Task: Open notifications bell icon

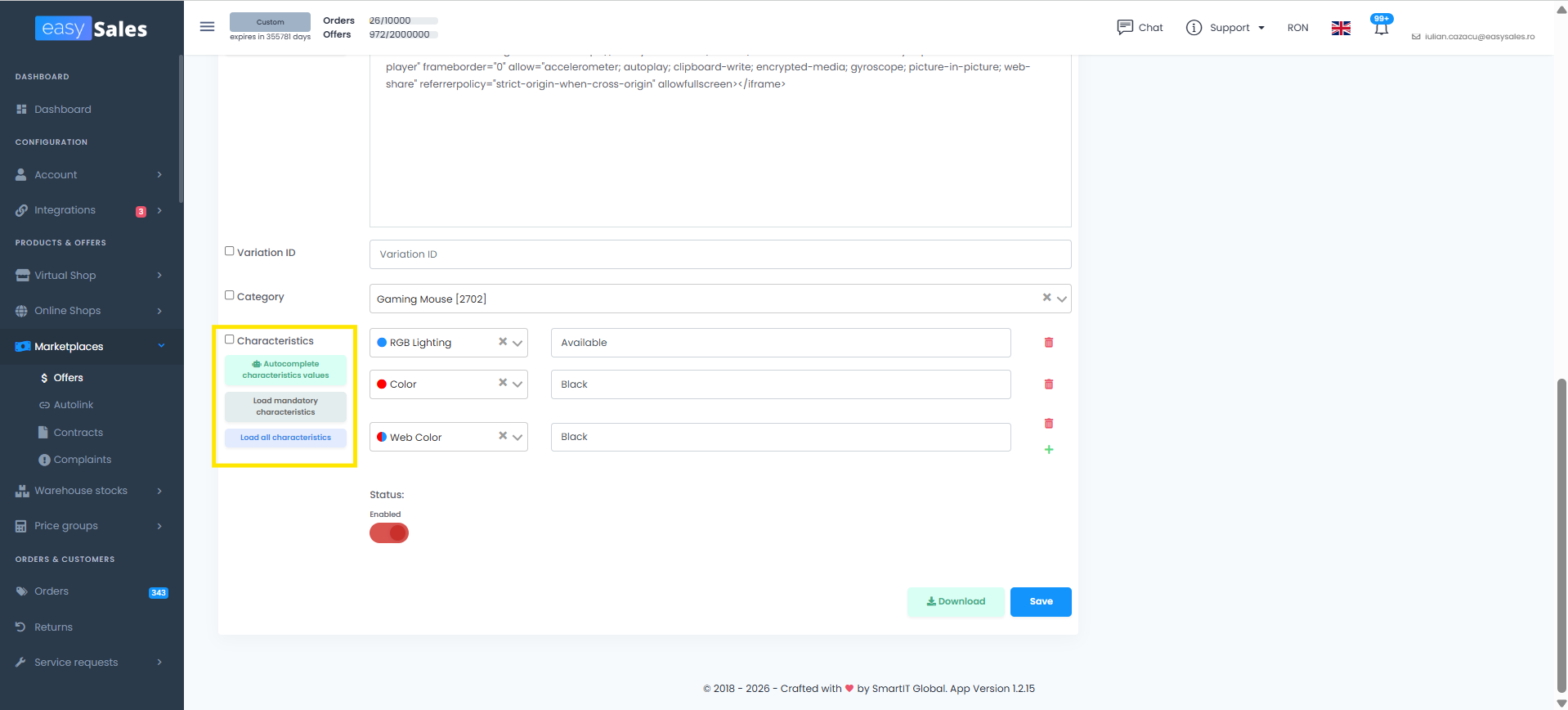Action: [1381, 29]
